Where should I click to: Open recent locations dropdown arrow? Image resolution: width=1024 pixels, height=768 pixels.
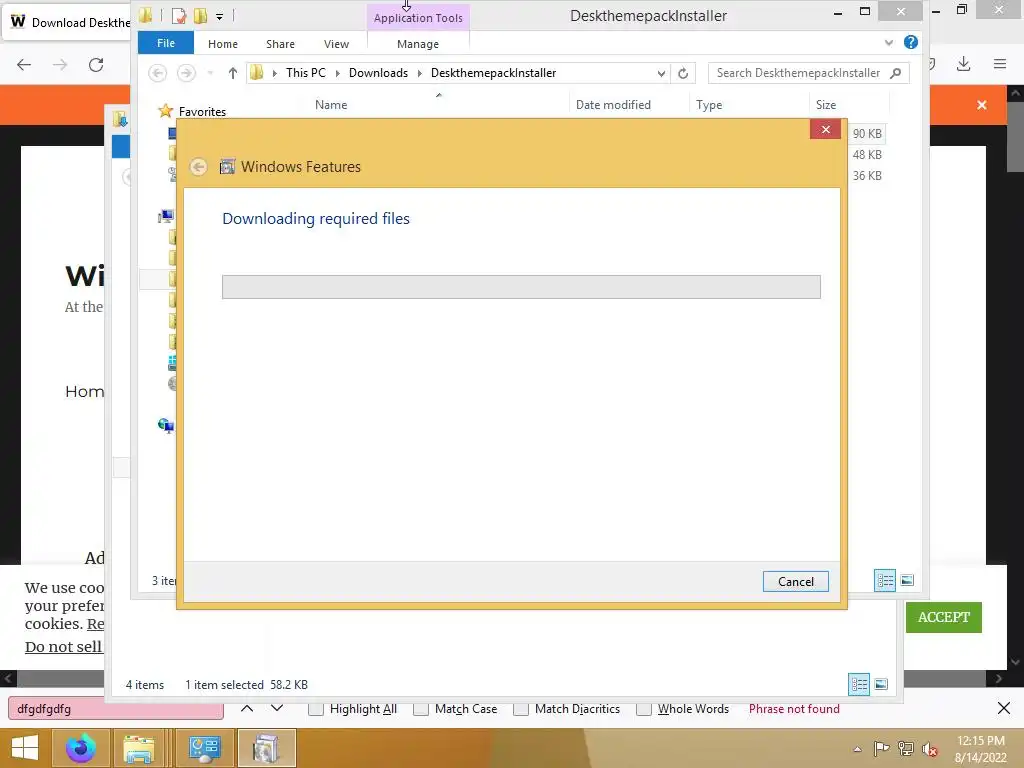[210, 73]
